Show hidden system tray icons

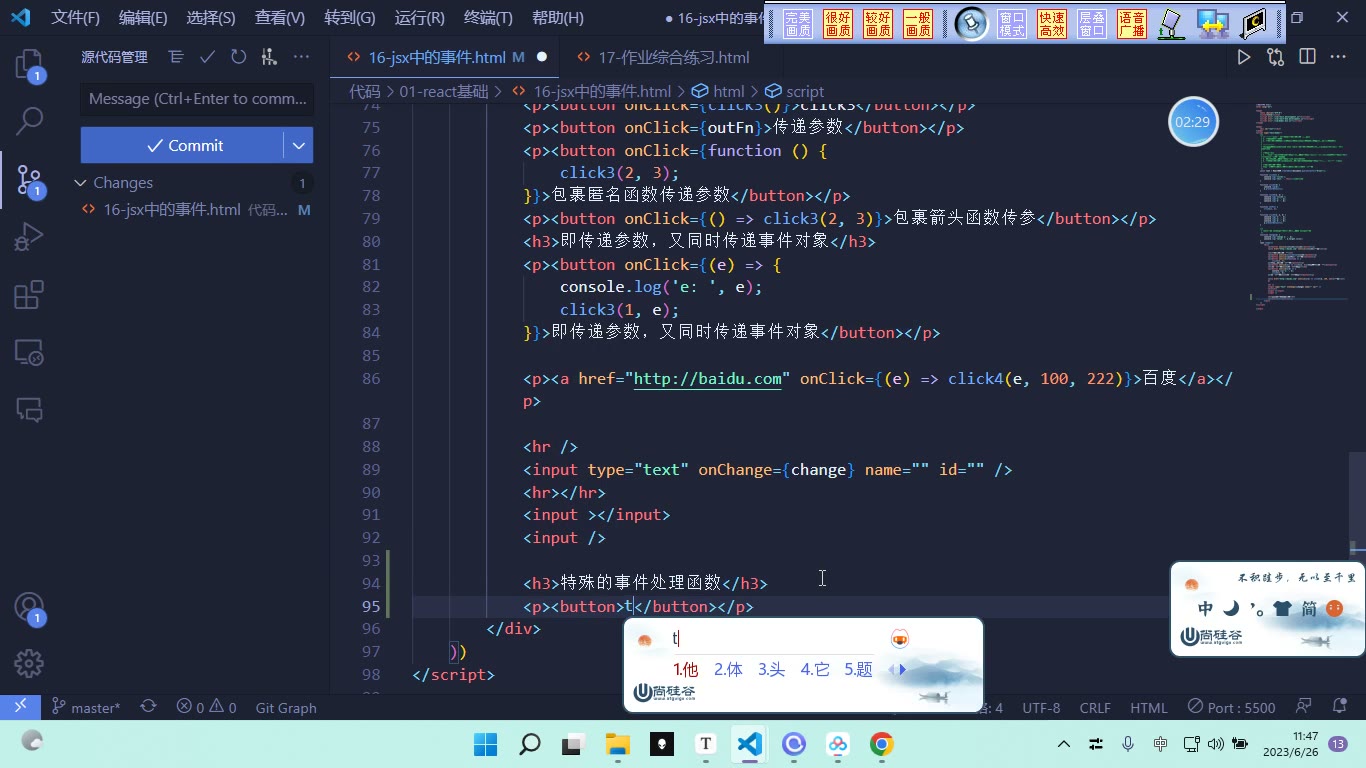click(1064, 744)
